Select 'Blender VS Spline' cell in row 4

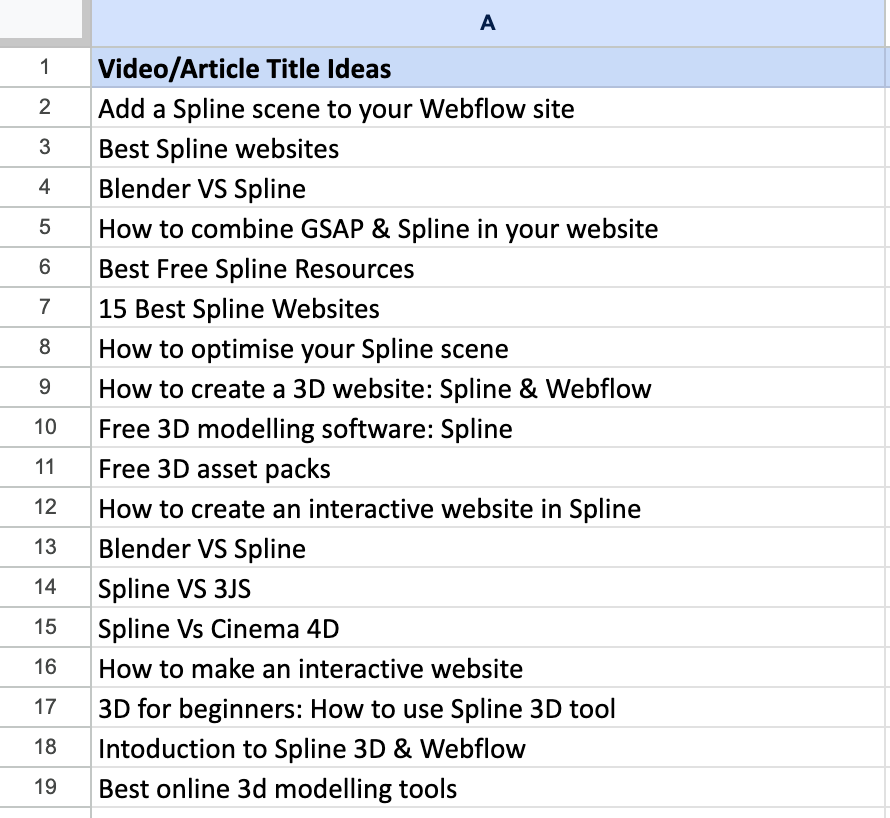coord(490,187)
